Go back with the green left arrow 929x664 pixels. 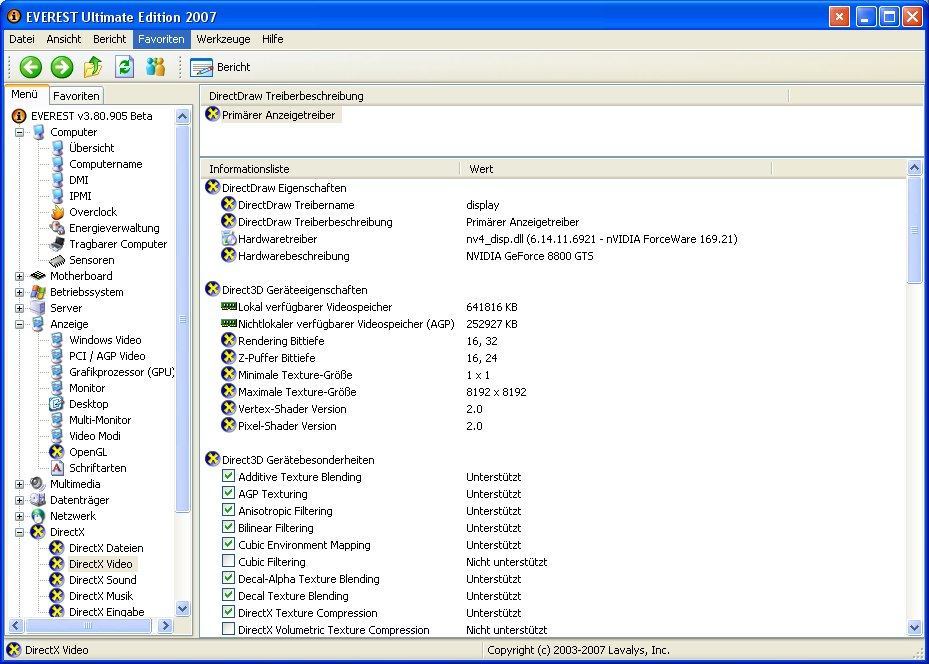[31, 67]
